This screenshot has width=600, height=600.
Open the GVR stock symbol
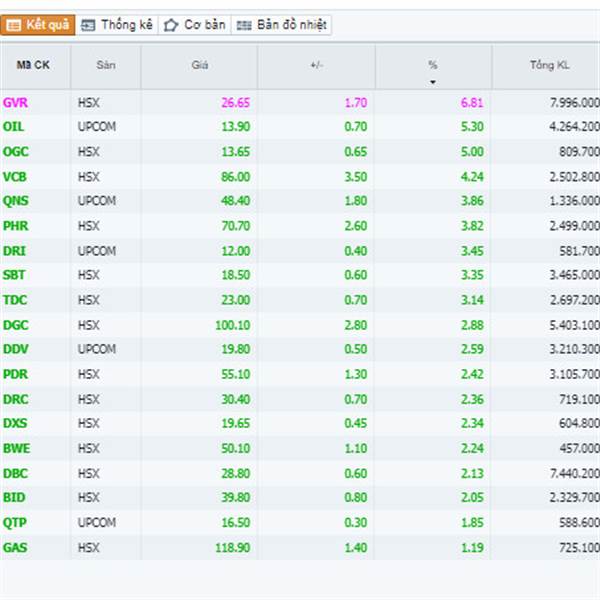15,102
